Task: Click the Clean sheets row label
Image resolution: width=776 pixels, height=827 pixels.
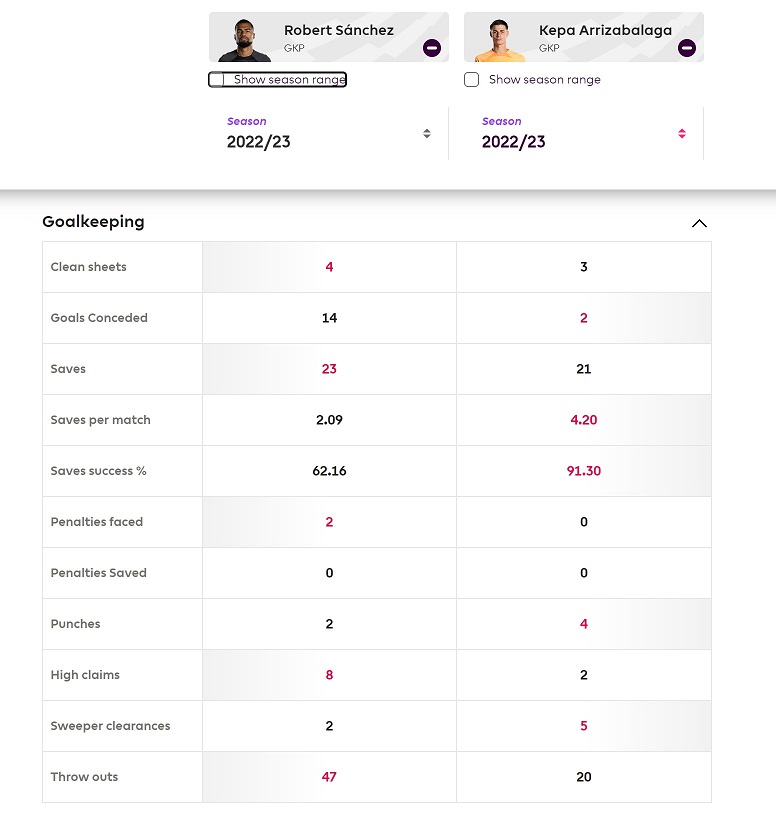Action: (89, 267)
